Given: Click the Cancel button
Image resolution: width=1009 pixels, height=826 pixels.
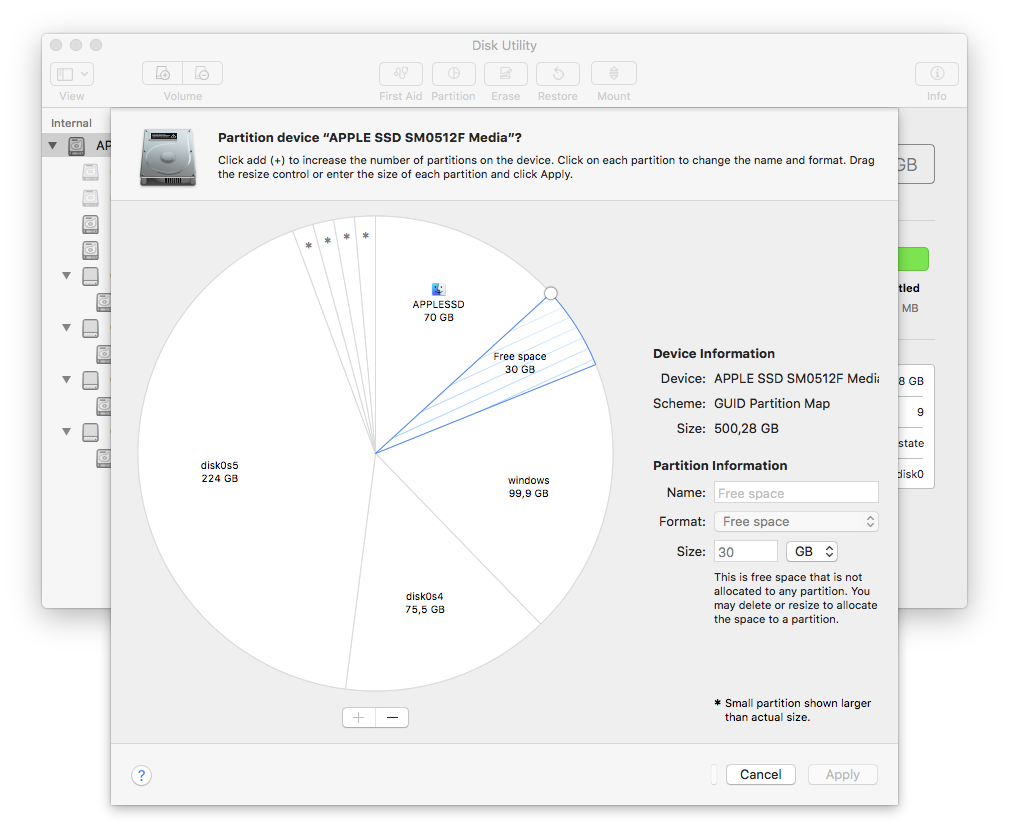Looking at the screenshot, I should (x=761, y=775).
